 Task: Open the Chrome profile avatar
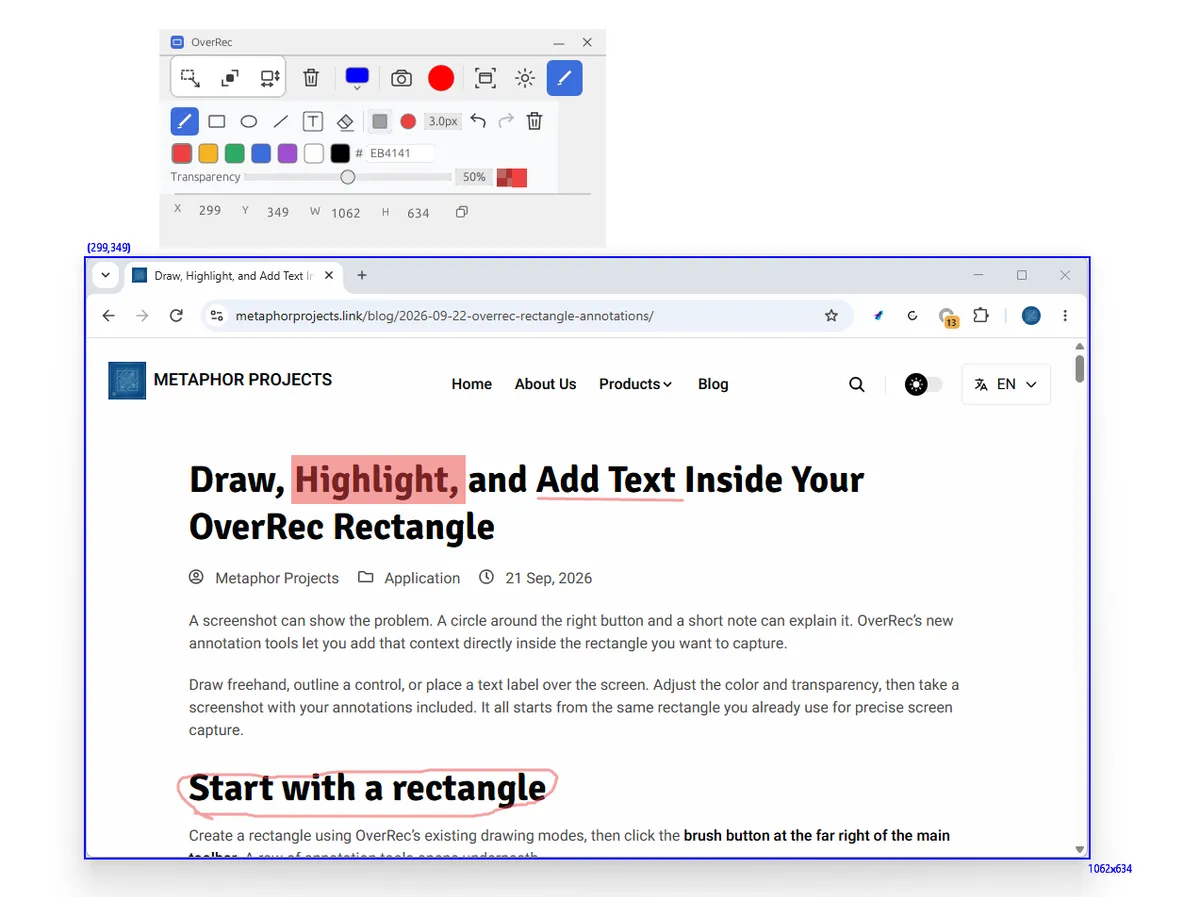pyautogui.click(x=1031, y=316)
